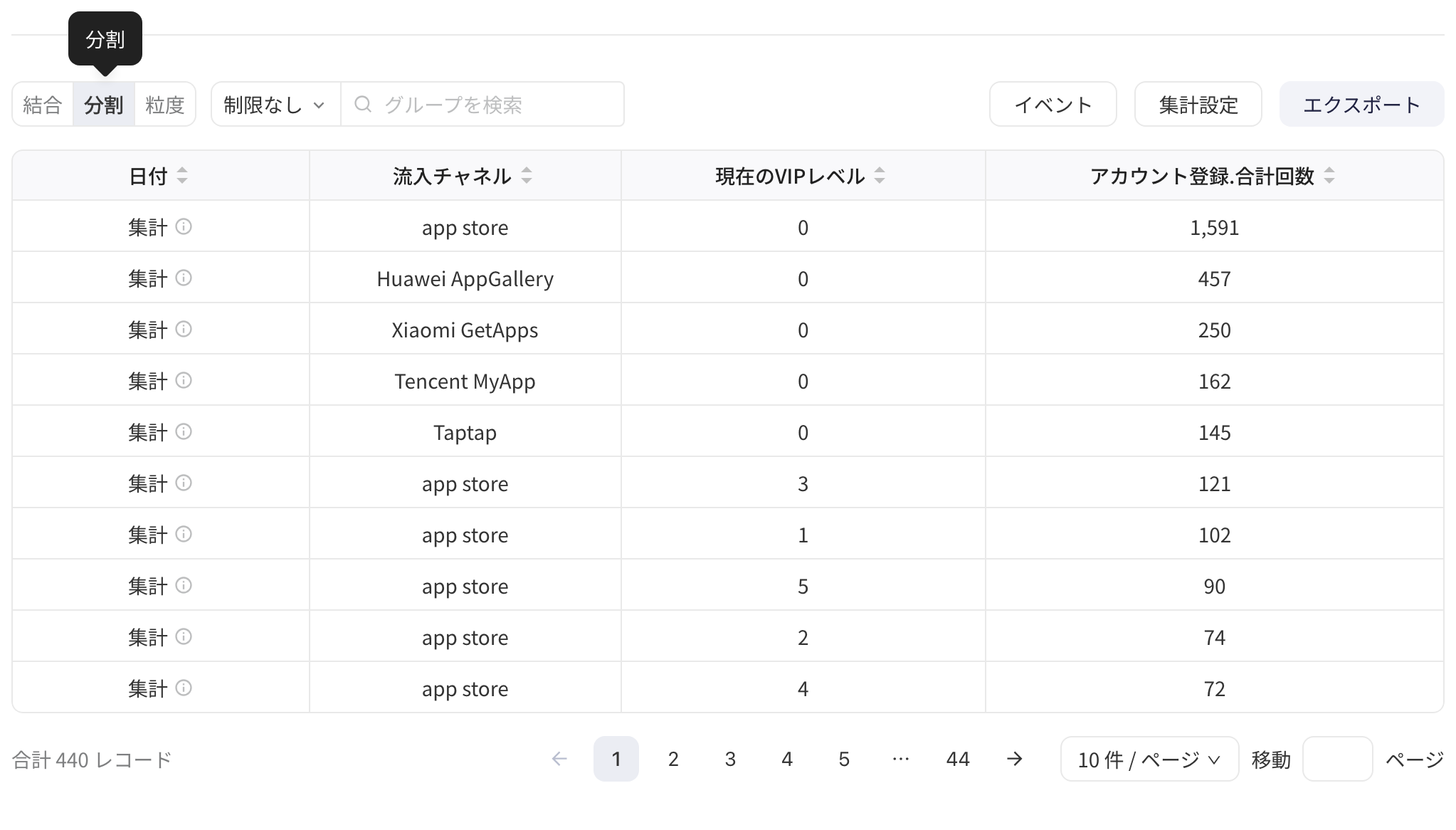Click the info icon in the row with 102
This screenshot has width=1456, height=830.
coord(184,535)
